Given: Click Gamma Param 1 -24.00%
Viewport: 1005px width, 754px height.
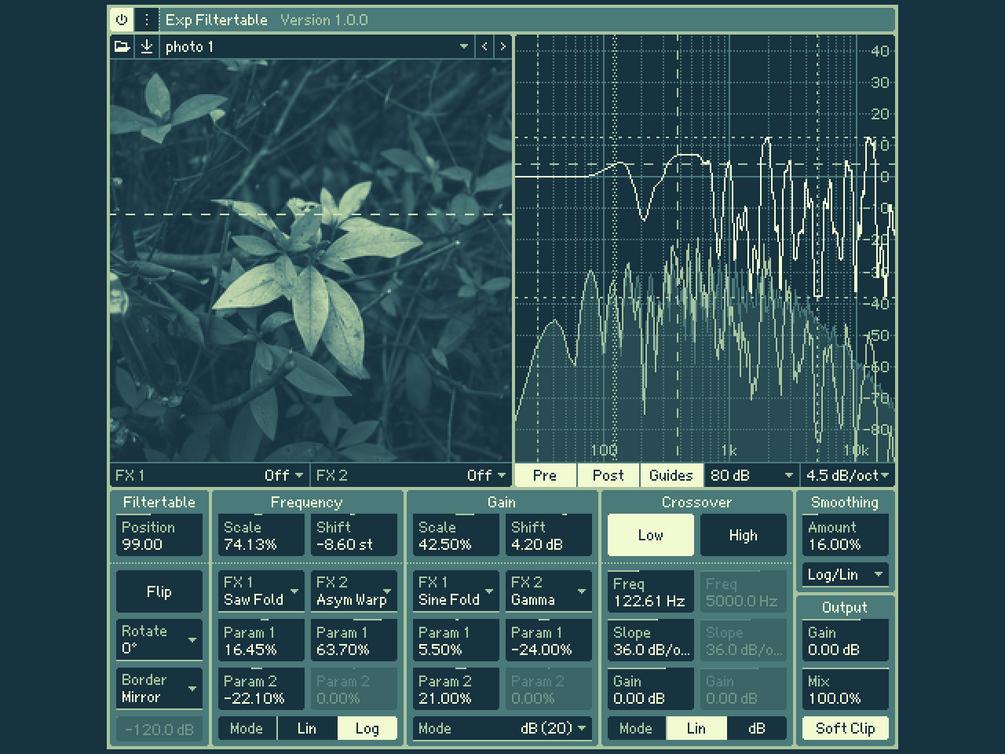Looking at the screenshot, I should [549, 640].
